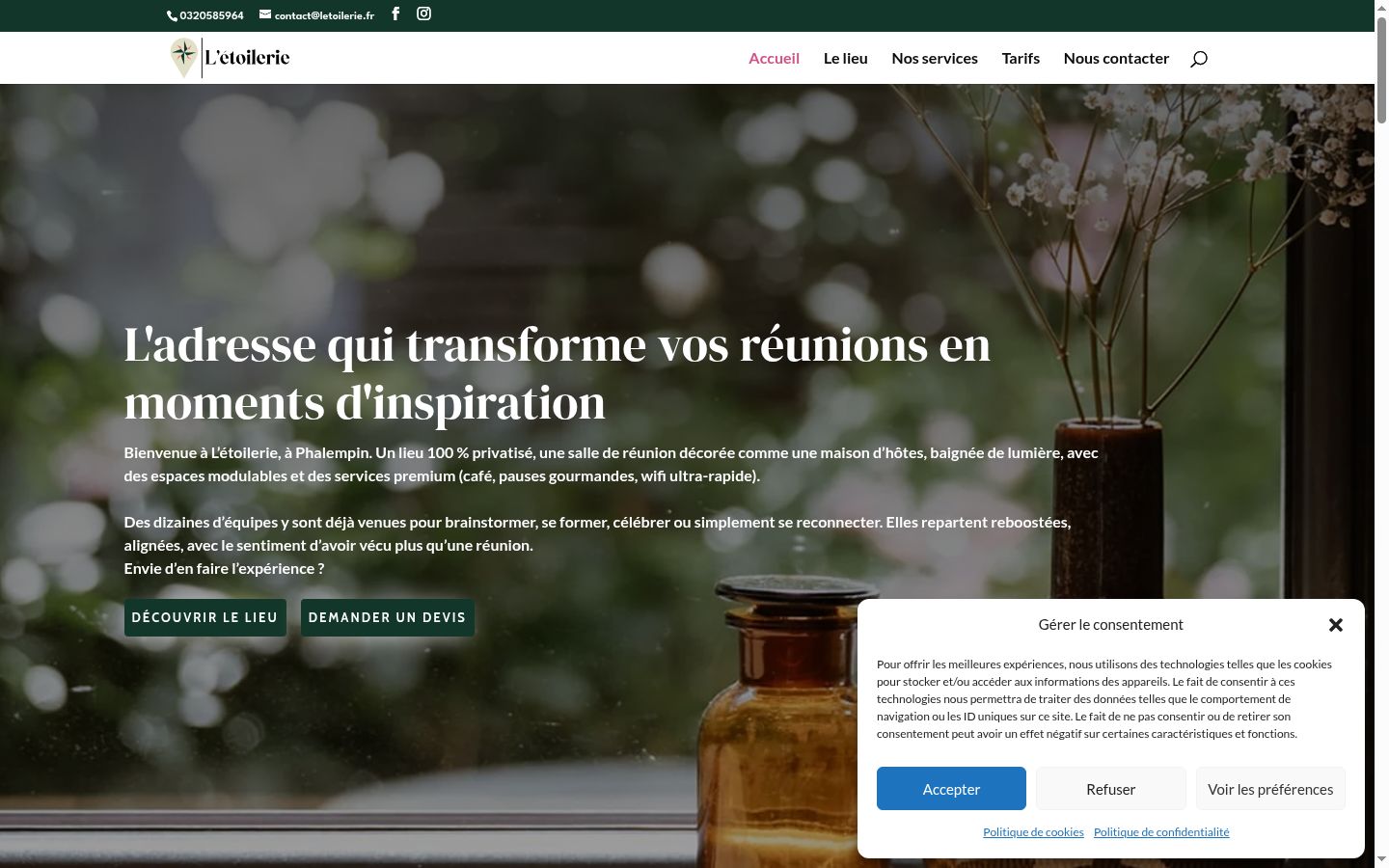Call the phone number 0320585964
Viewport: 1389px width, 868px height.
(205, 15)
